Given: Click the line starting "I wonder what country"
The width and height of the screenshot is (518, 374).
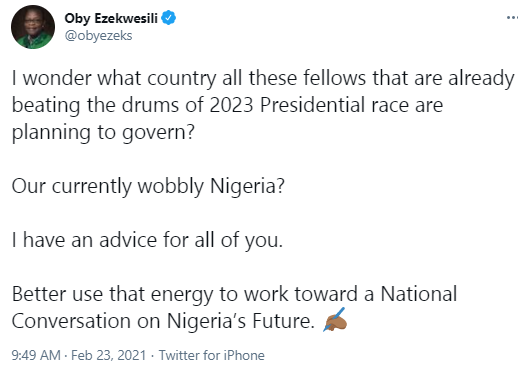Looking at the screenshot, I should tap(263, 79).
